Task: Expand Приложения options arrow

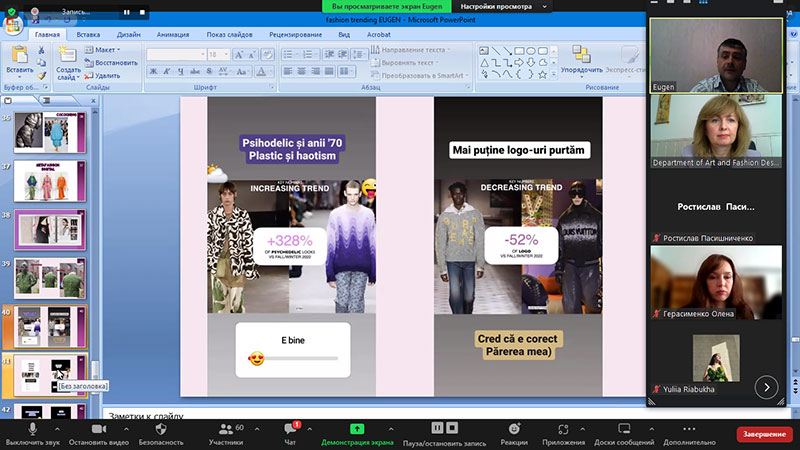Action: 583,429
